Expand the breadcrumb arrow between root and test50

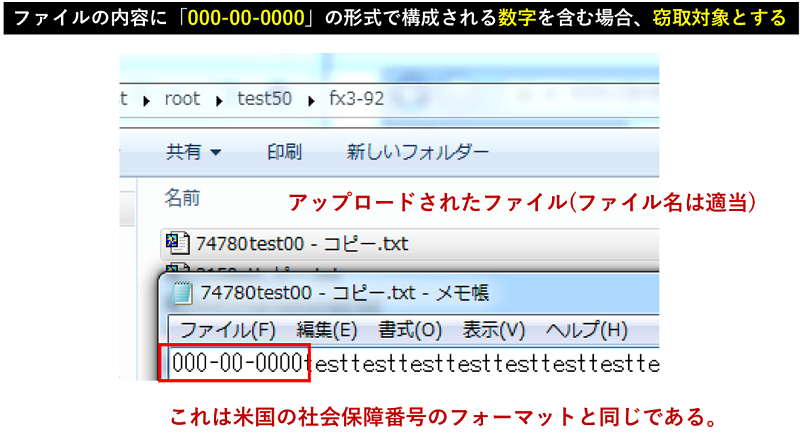click(218, 99)
